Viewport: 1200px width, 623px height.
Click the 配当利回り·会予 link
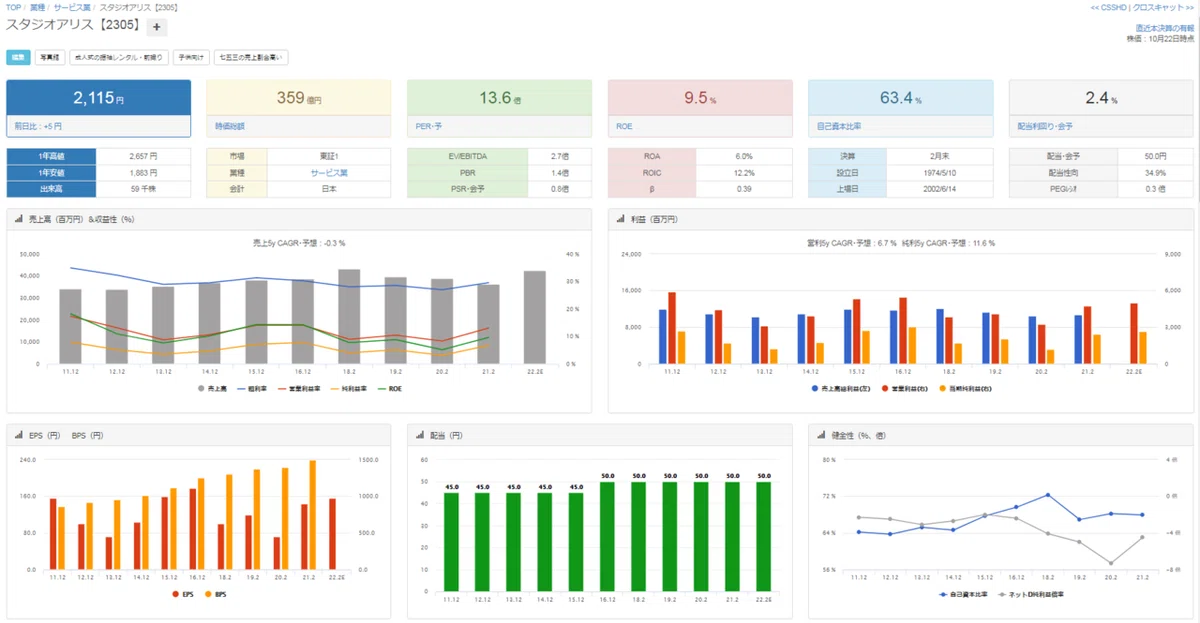tap(1045, 127)
